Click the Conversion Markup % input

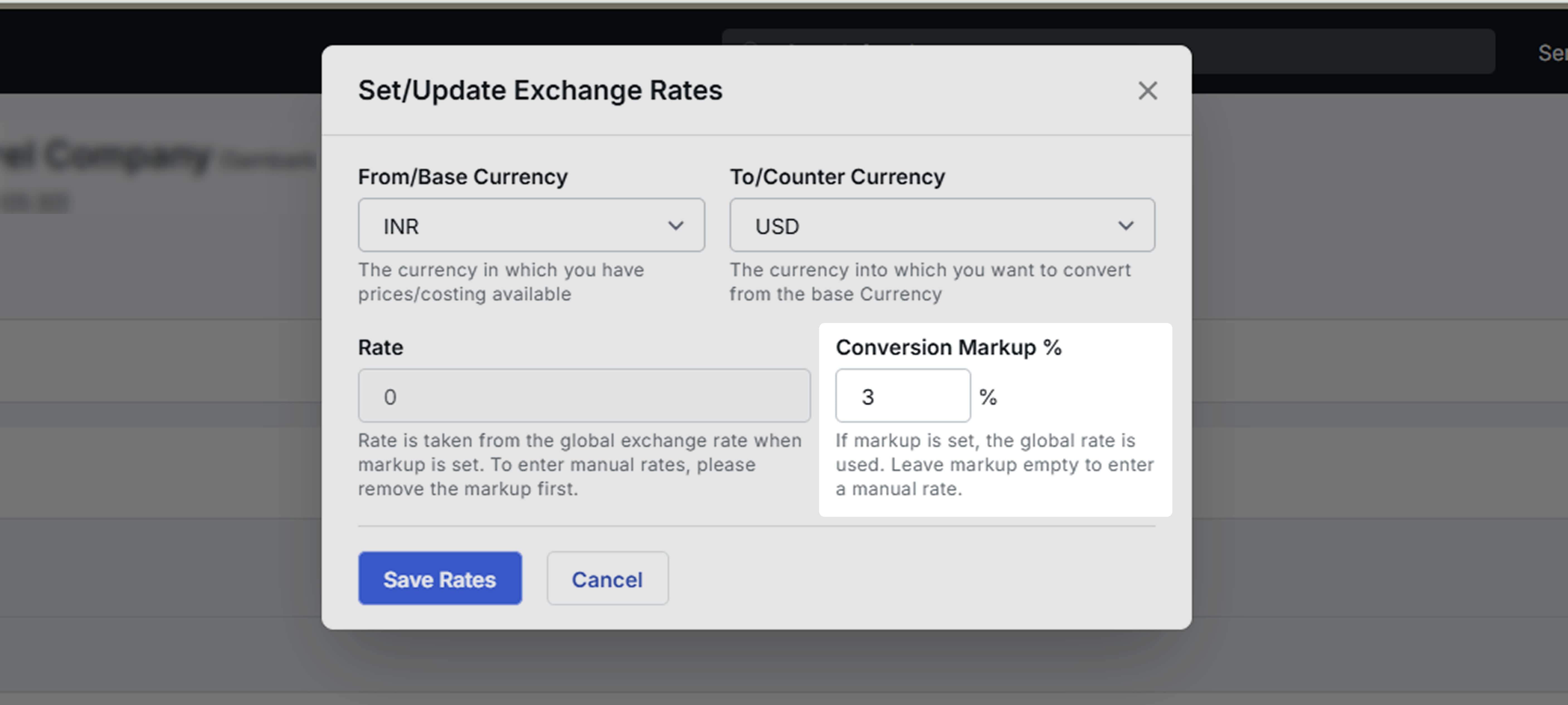coord(903,395)
